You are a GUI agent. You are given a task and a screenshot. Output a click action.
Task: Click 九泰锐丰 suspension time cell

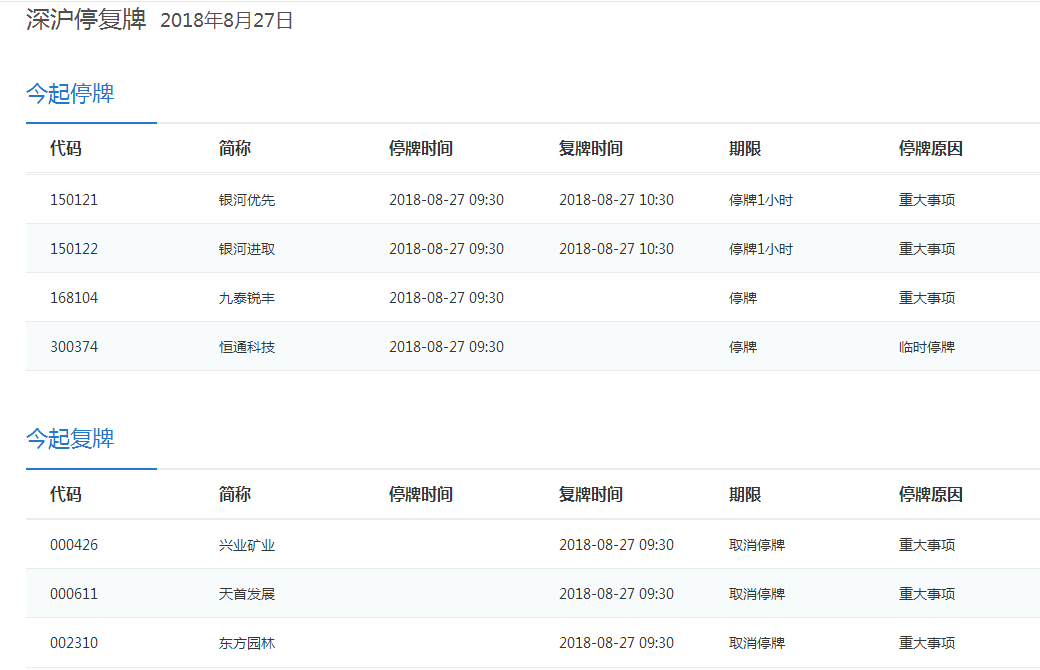click(446, 298)
